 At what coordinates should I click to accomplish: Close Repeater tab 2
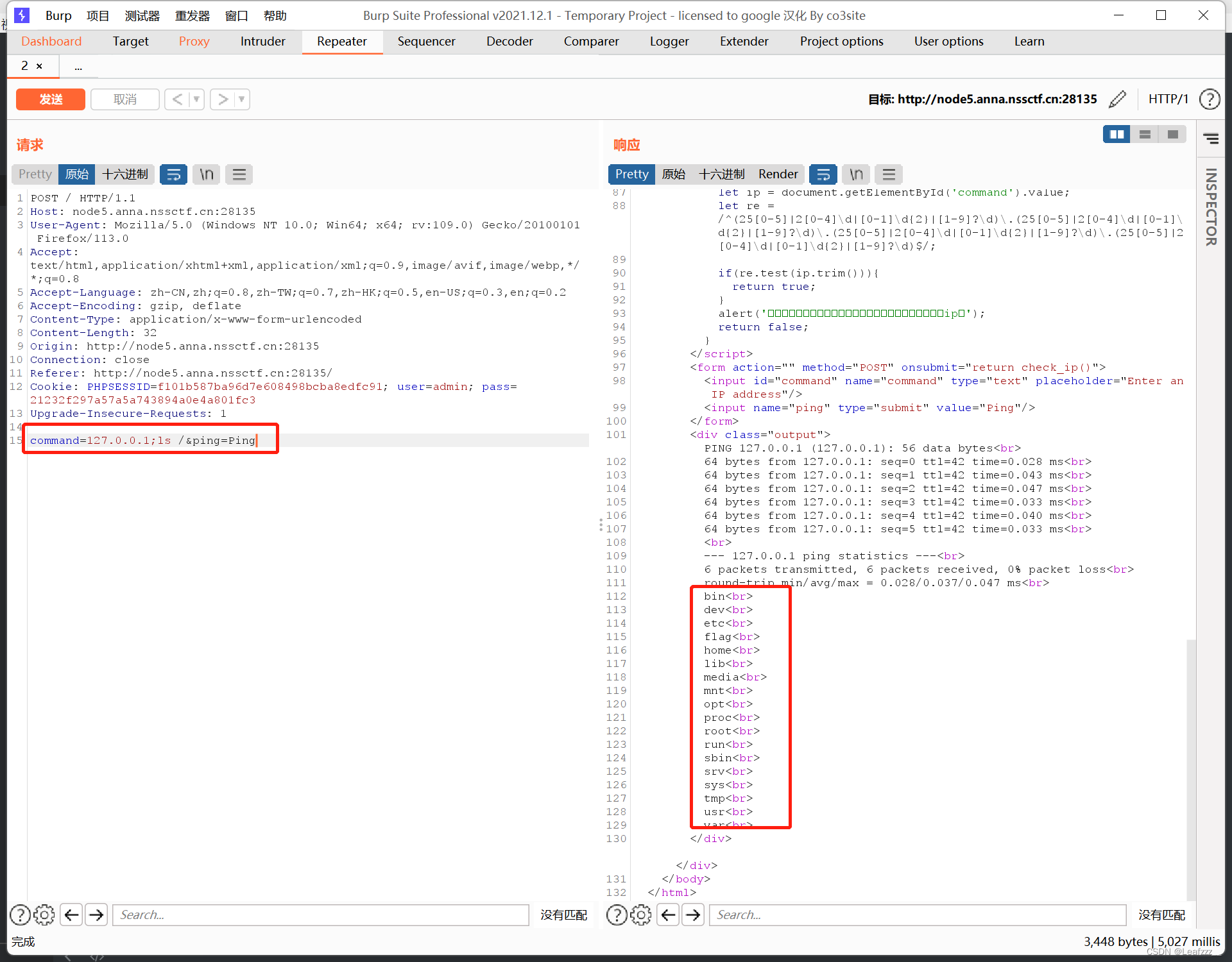tap(39, 66)
